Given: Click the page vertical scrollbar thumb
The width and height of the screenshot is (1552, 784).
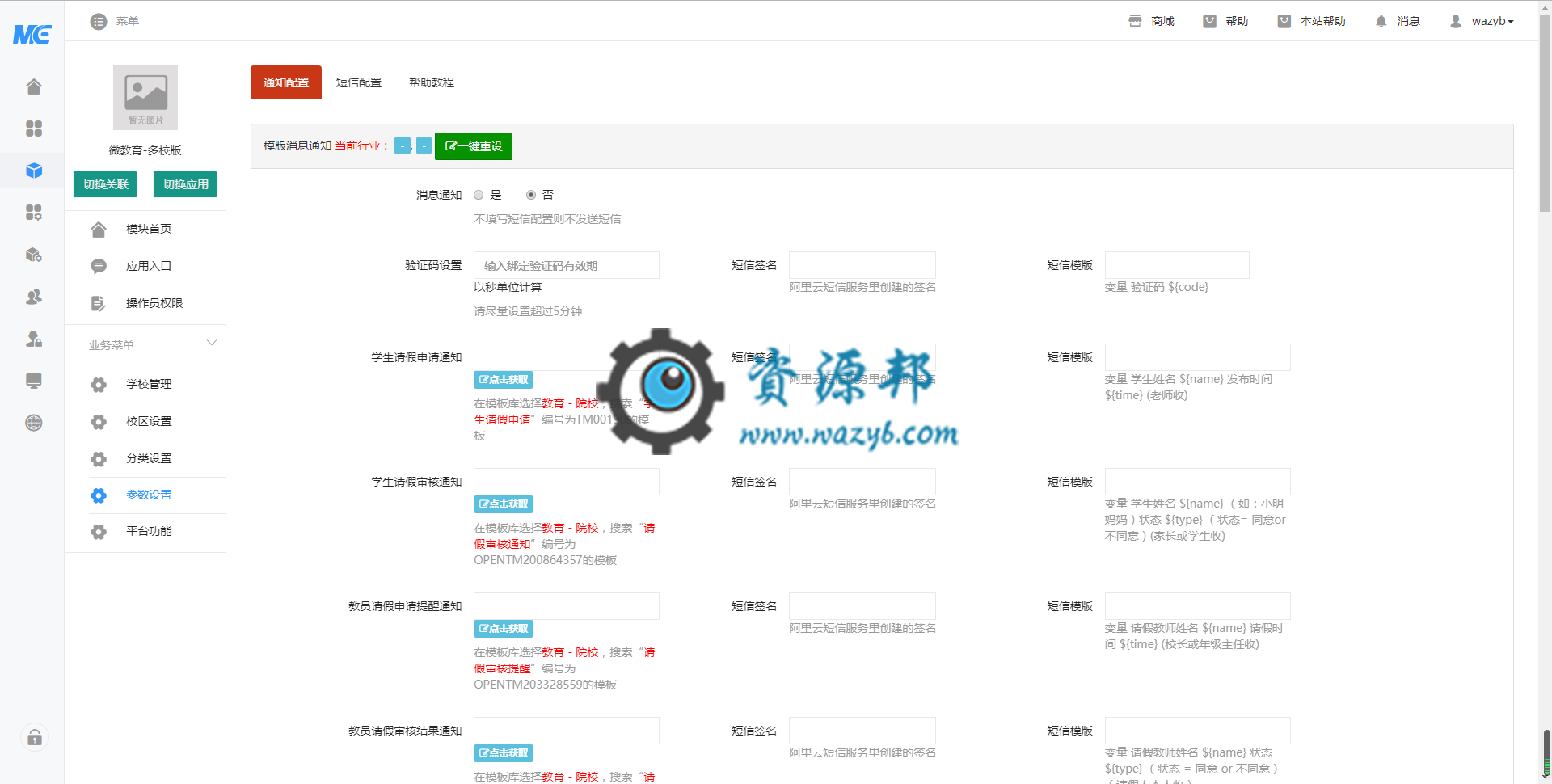Looking at the screenshot, I should (x=1545, y=113).
